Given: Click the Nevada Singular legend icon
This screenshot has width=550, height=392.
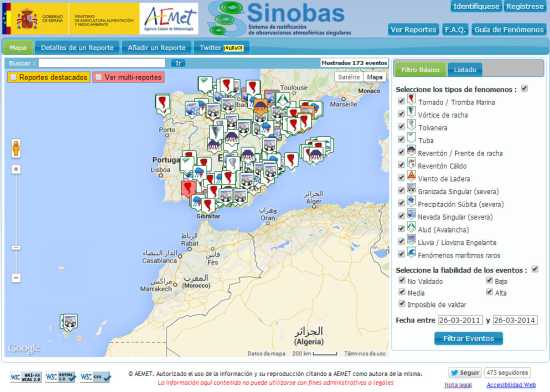Looking at the screenshot, I should point(411,214).
